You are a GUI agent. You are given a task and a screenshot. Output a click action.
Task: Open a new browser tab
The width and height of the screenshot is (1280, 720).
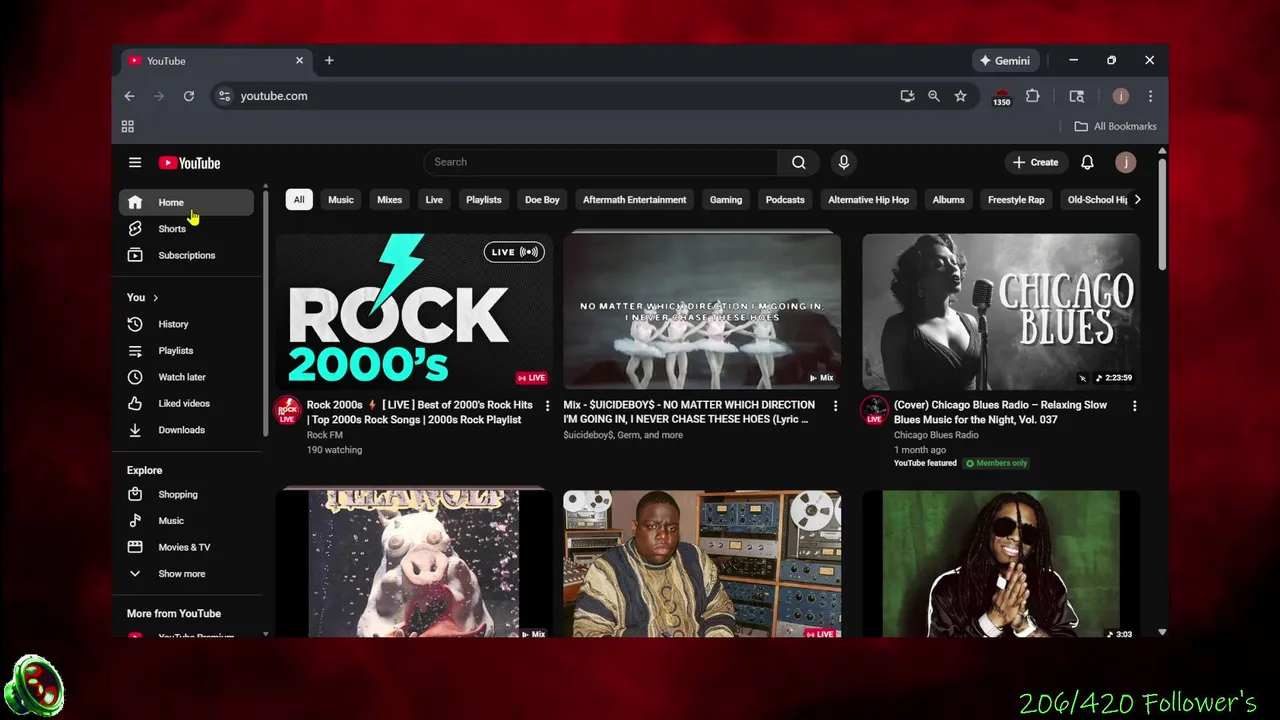tap(329, 60)
